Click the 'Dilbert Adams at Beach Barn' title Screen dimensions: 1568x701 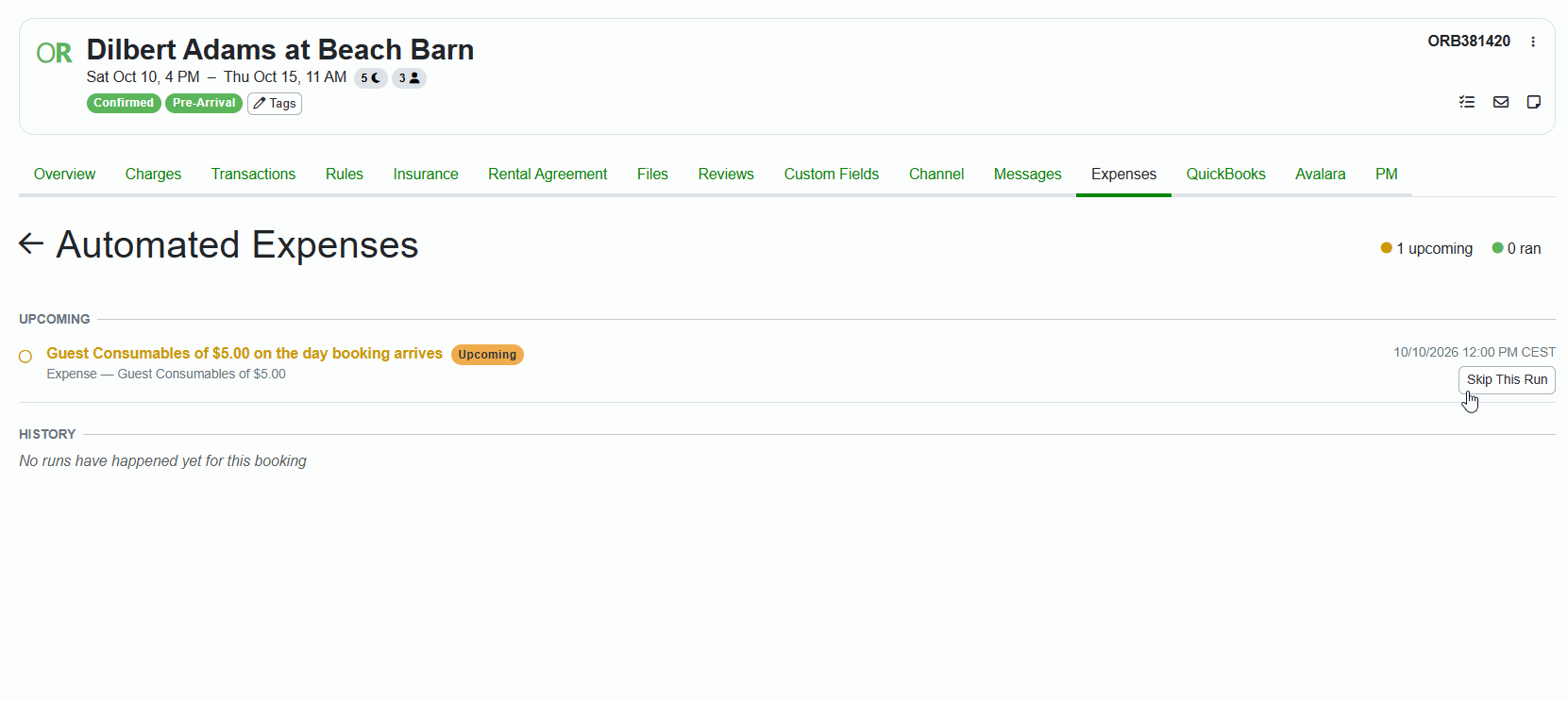click(280, 49)
